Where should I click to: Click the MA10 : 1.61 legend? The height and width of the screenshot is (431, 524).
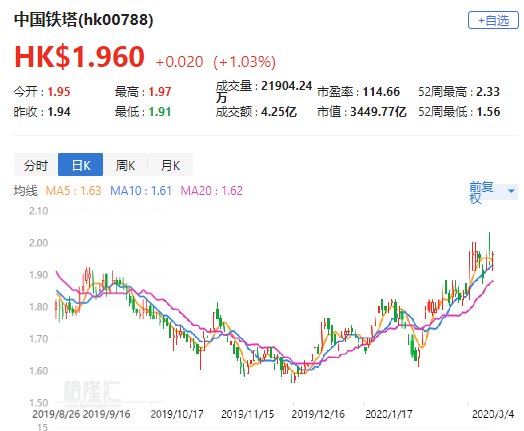[x=141, y=191]
